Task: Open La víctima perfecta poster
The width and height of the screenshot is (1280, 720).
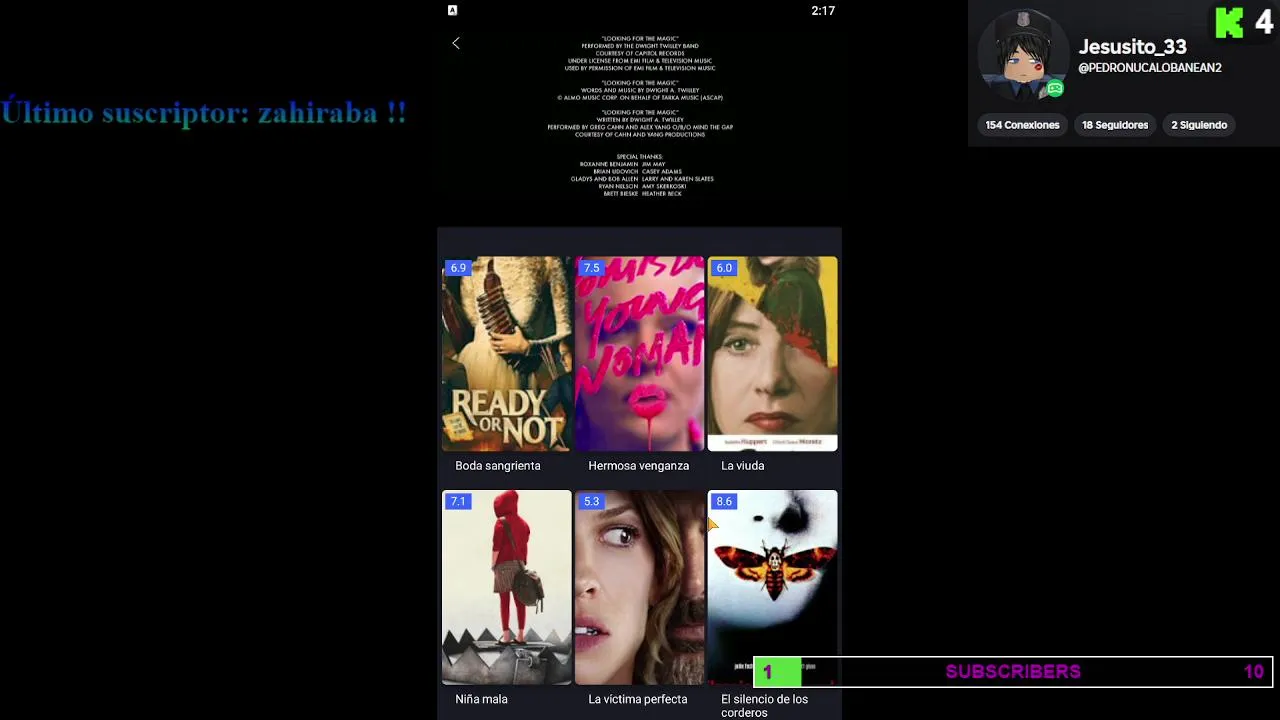Action: 640,588
